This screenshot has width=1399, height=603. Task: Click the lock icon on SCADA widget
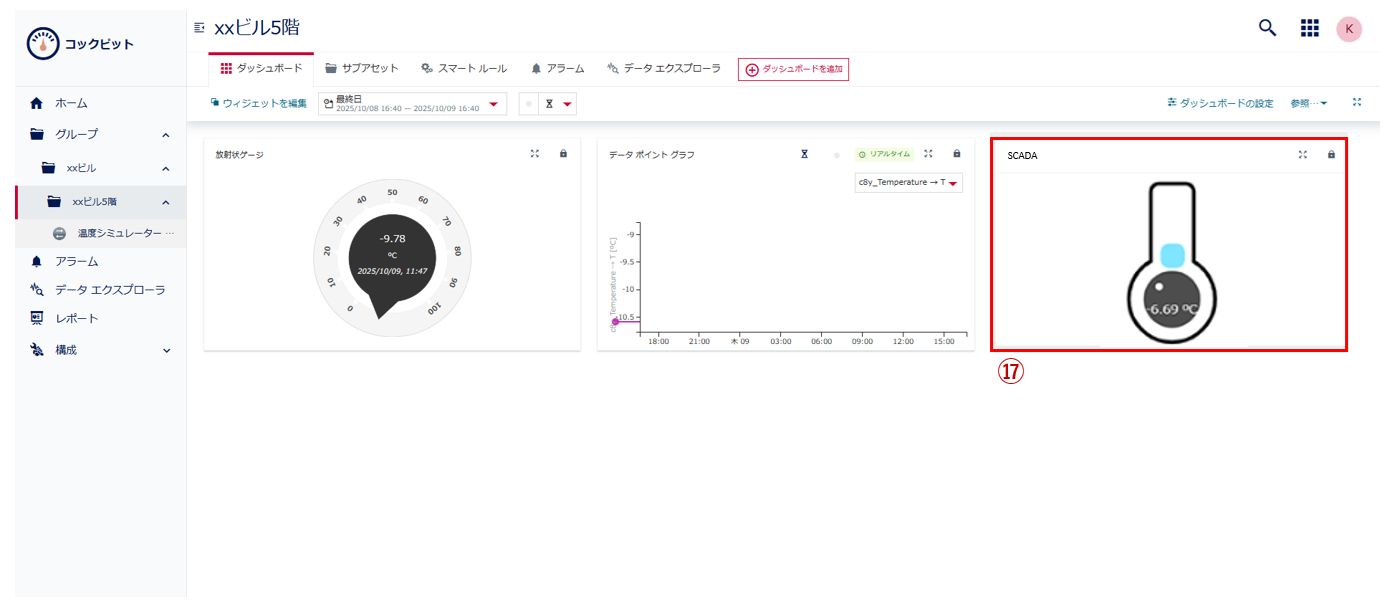click(1331, 155)
